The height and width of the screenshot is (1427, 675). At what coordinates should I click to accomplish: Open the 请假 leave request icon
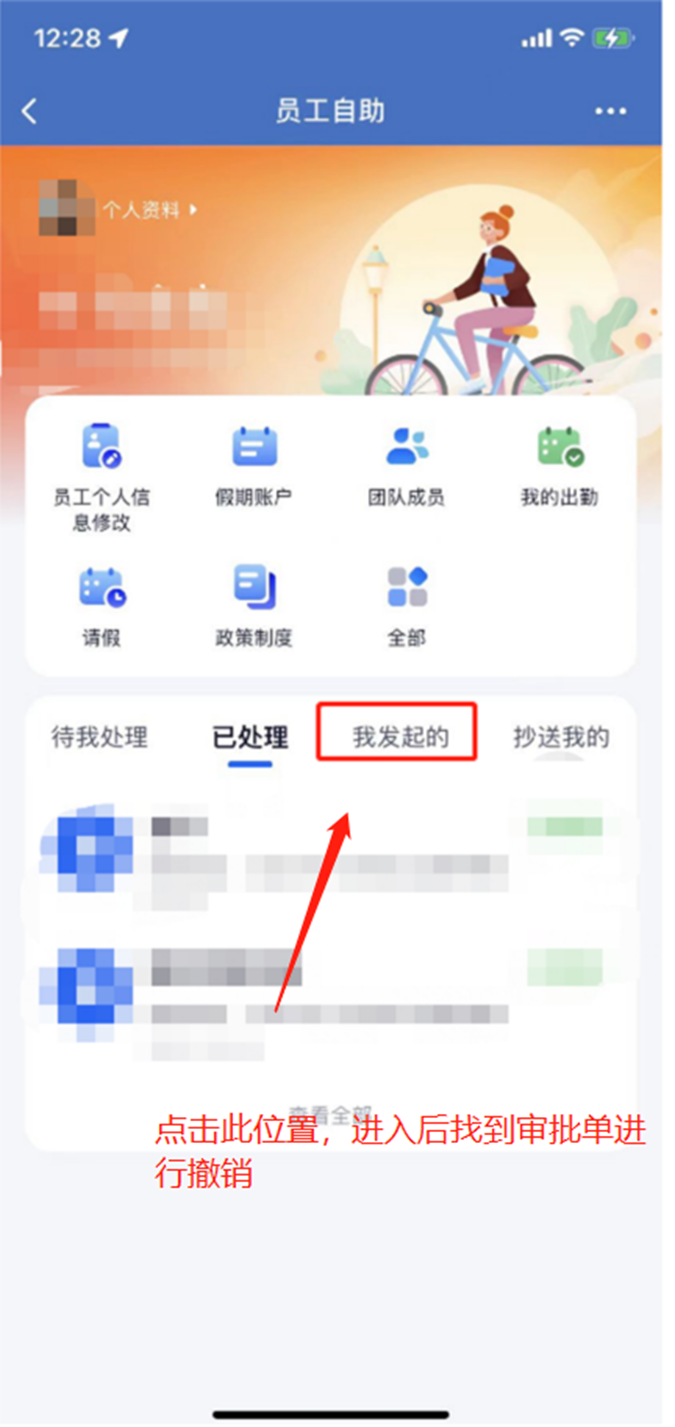coord(102,587)
